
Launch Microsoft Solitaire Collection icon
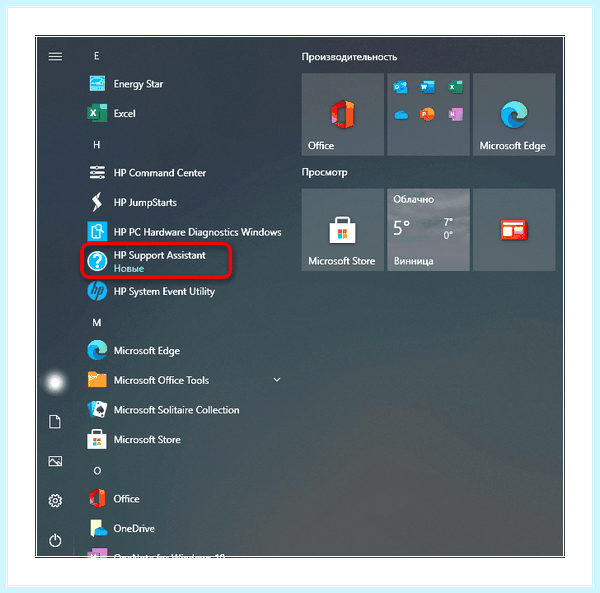tap(97, 409)
